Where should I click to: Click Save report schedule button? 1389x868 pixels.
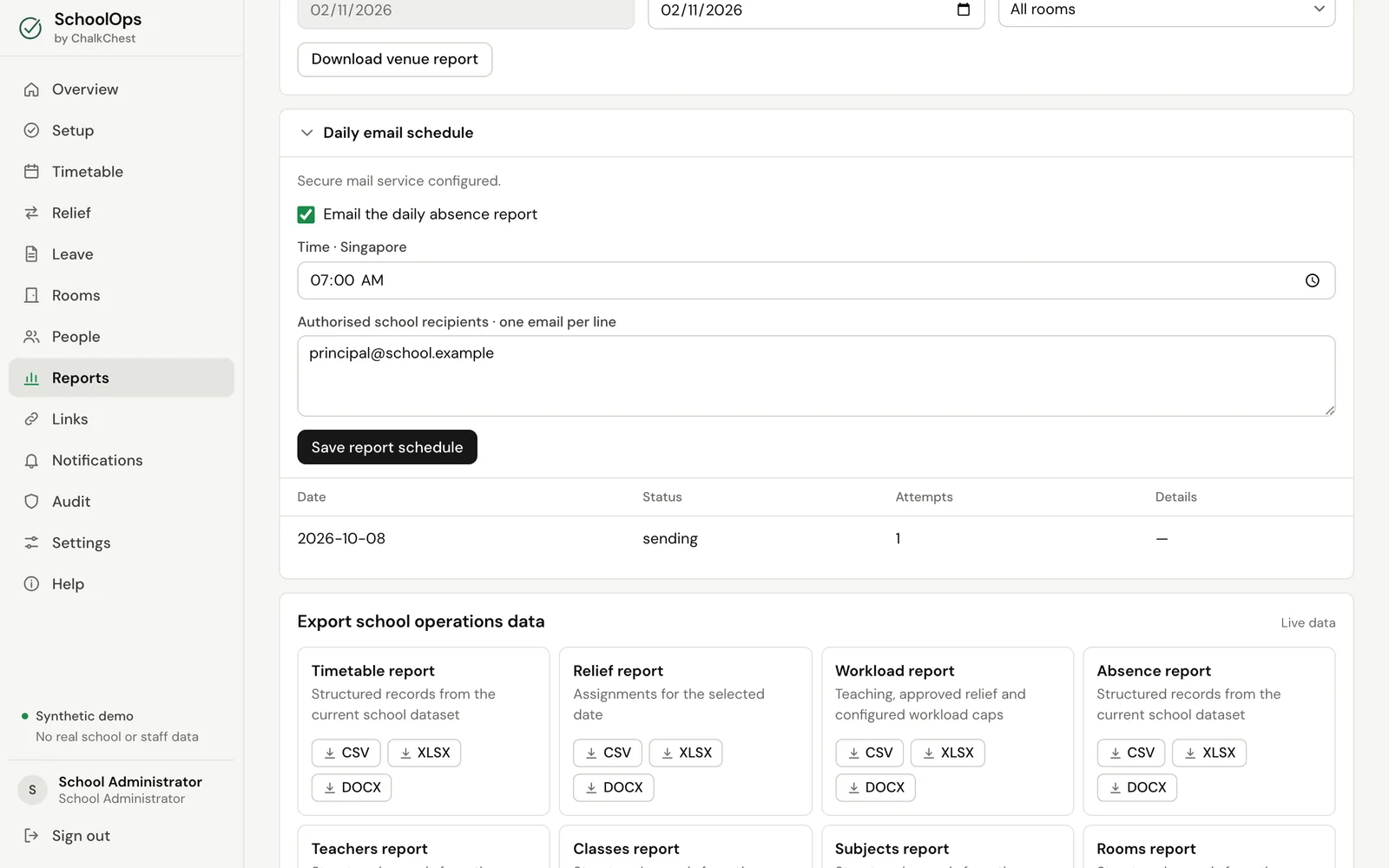coord(387,447)
